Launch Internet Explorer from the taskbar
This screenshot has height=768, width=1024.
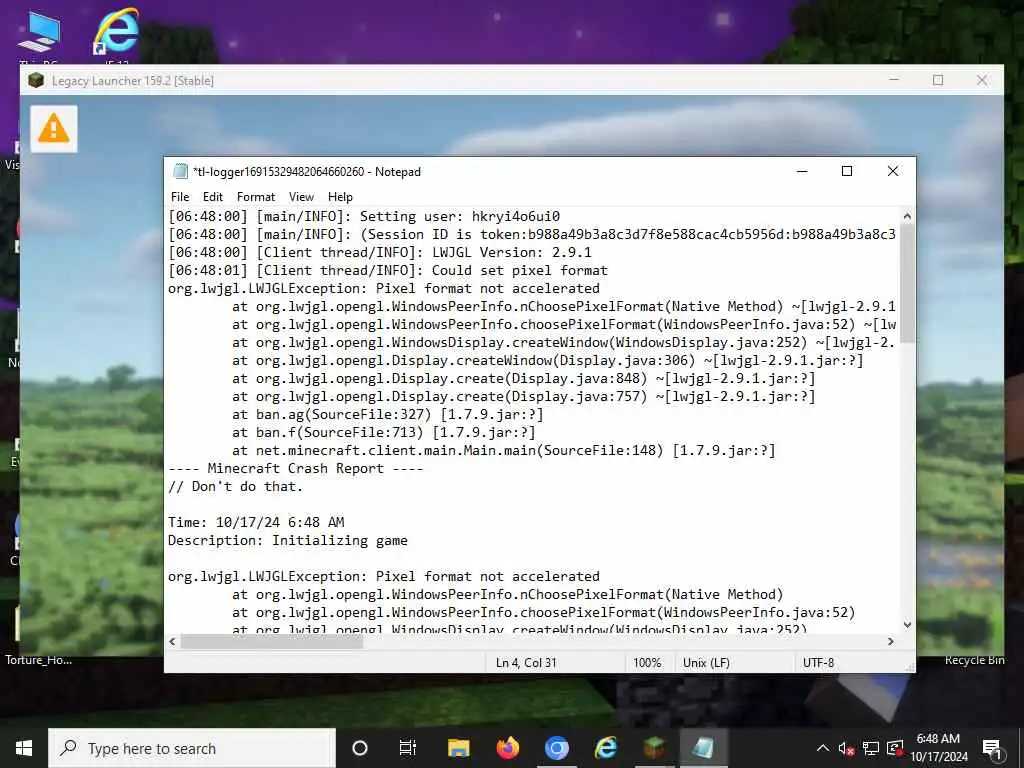coord(605,748)
